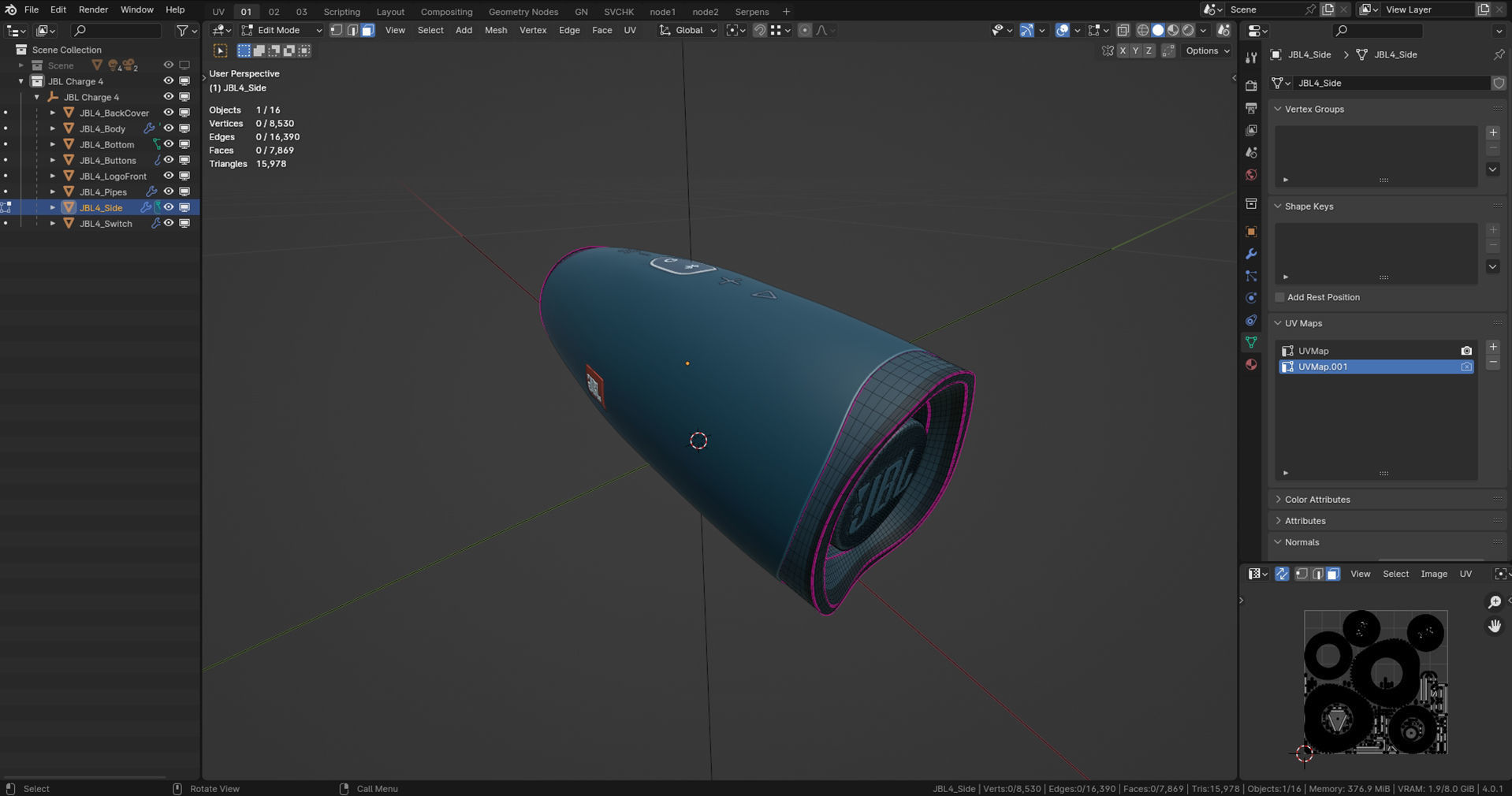Open the Mesh menu

(x=496, y=30)
